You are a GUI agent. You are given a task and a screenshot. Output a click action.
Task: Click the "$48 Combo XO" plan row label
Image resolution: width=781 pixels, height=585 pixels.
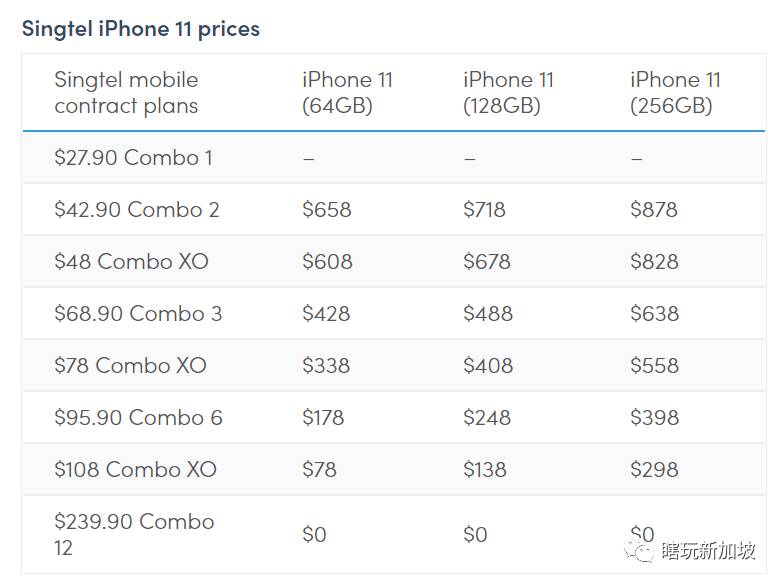click(x=131, y=262)
